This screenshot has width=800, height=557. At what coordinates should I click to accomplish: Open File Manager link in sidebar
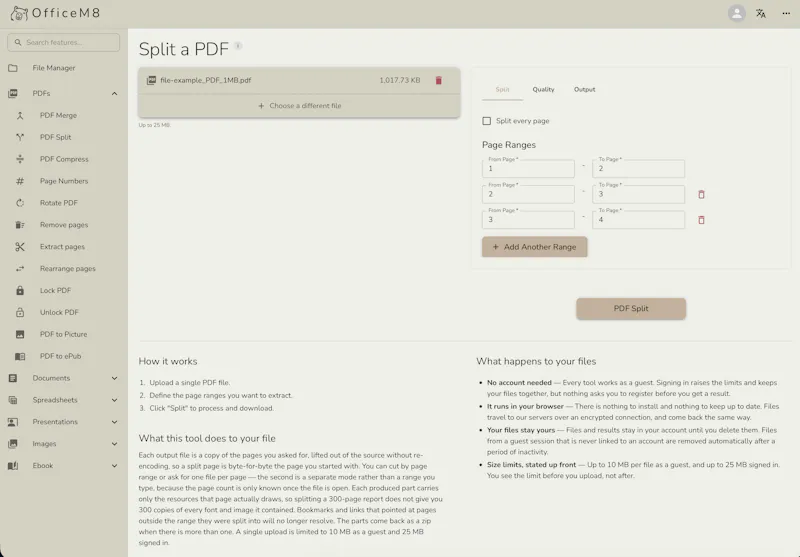click(x=54, y=68)
